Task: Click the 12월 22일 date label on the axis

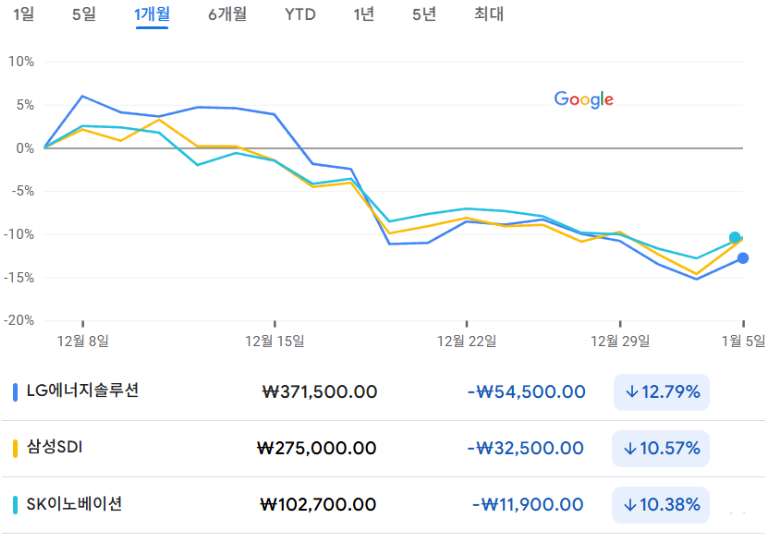Action: [x=467, y=341]
